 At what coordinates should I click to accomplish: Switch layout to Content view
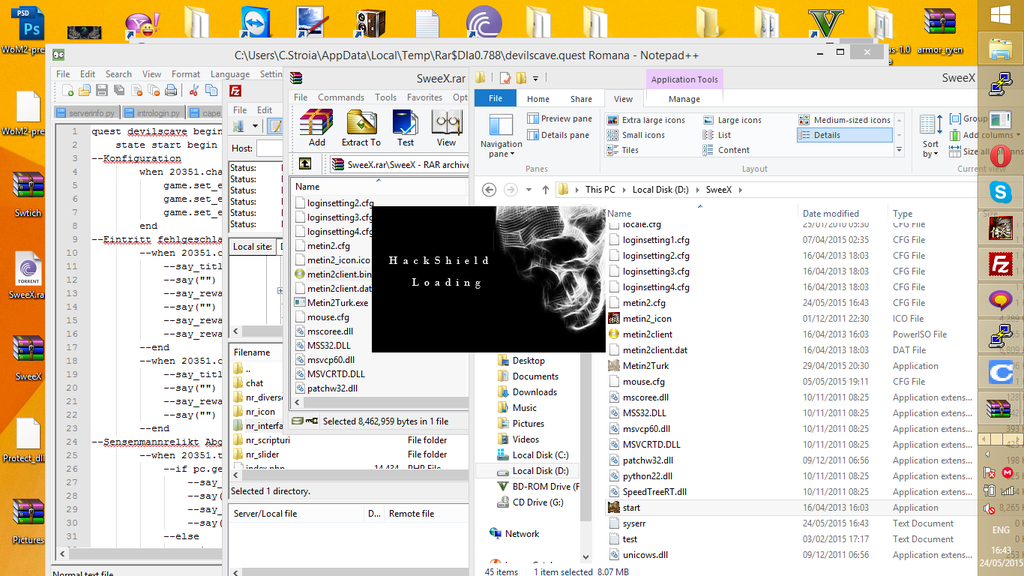726,150
